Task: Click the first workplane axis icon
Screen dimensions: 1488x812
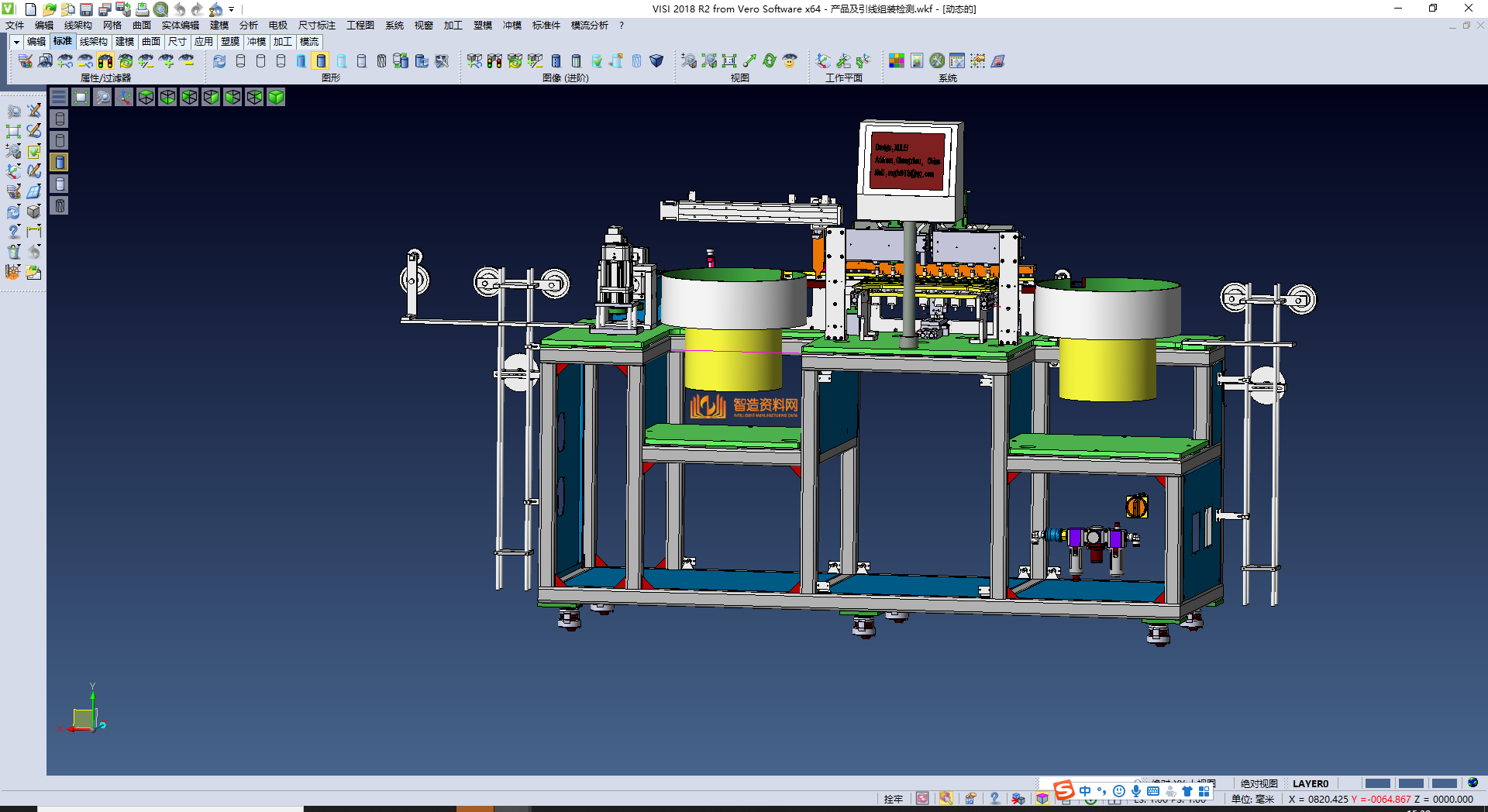Action: [x=823, y=61]
